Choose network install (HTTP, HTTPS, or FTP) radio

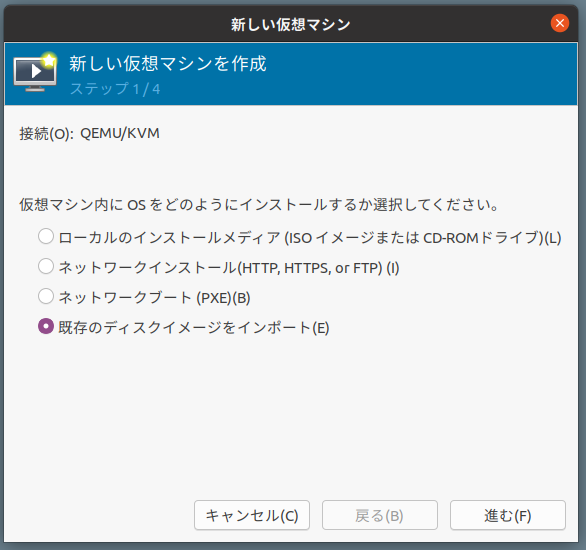46,266
